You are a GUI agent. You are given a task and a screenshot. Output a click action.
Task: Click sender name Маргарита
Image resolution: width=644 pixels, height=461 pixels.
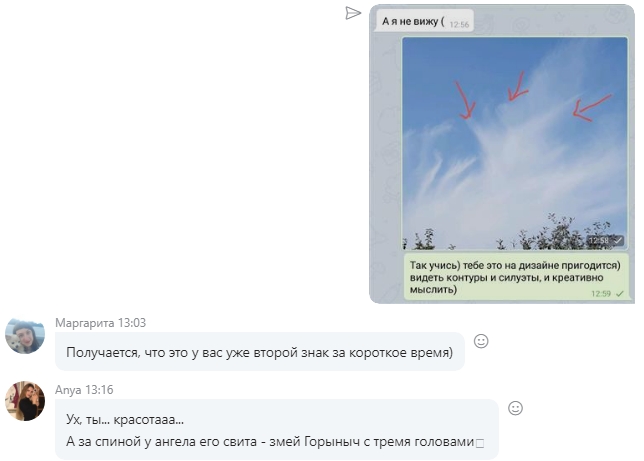coord(85,323)
